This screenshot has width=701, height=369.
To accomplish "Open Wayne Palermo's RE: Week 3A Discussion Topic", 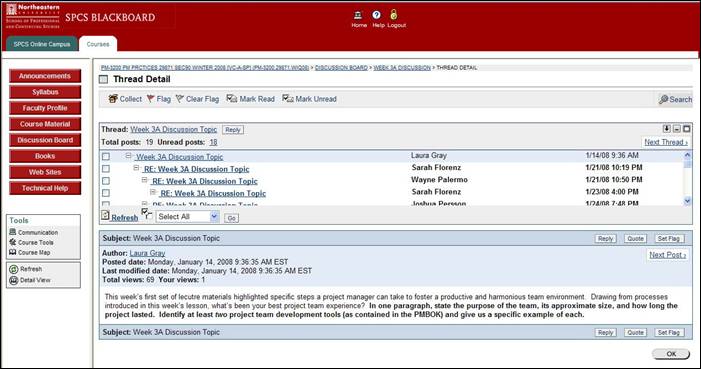I will [205, 181].
